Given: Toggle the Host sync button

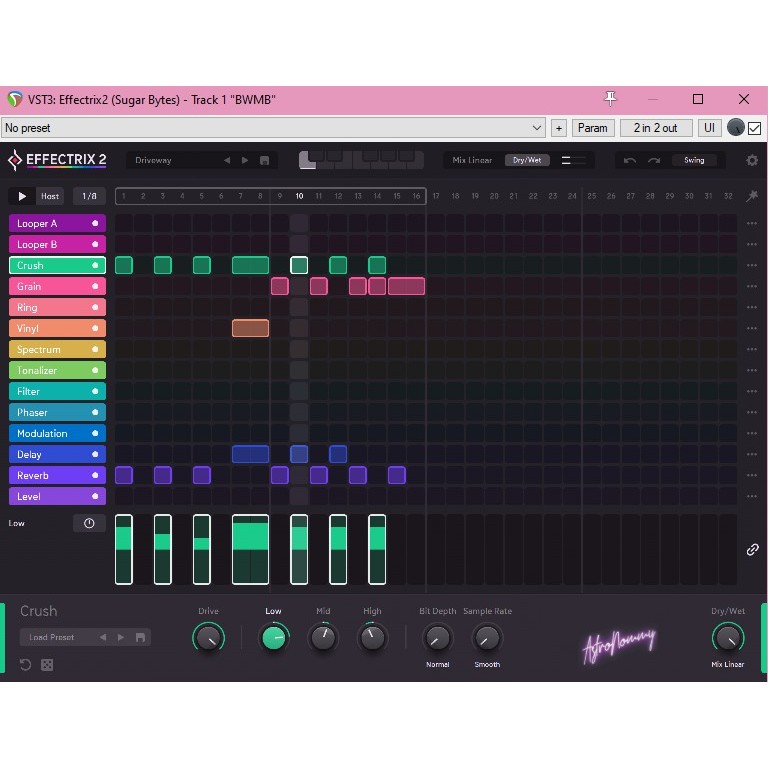Looking at the screenshot, I should pyautogui.click(x=50, y=197).
